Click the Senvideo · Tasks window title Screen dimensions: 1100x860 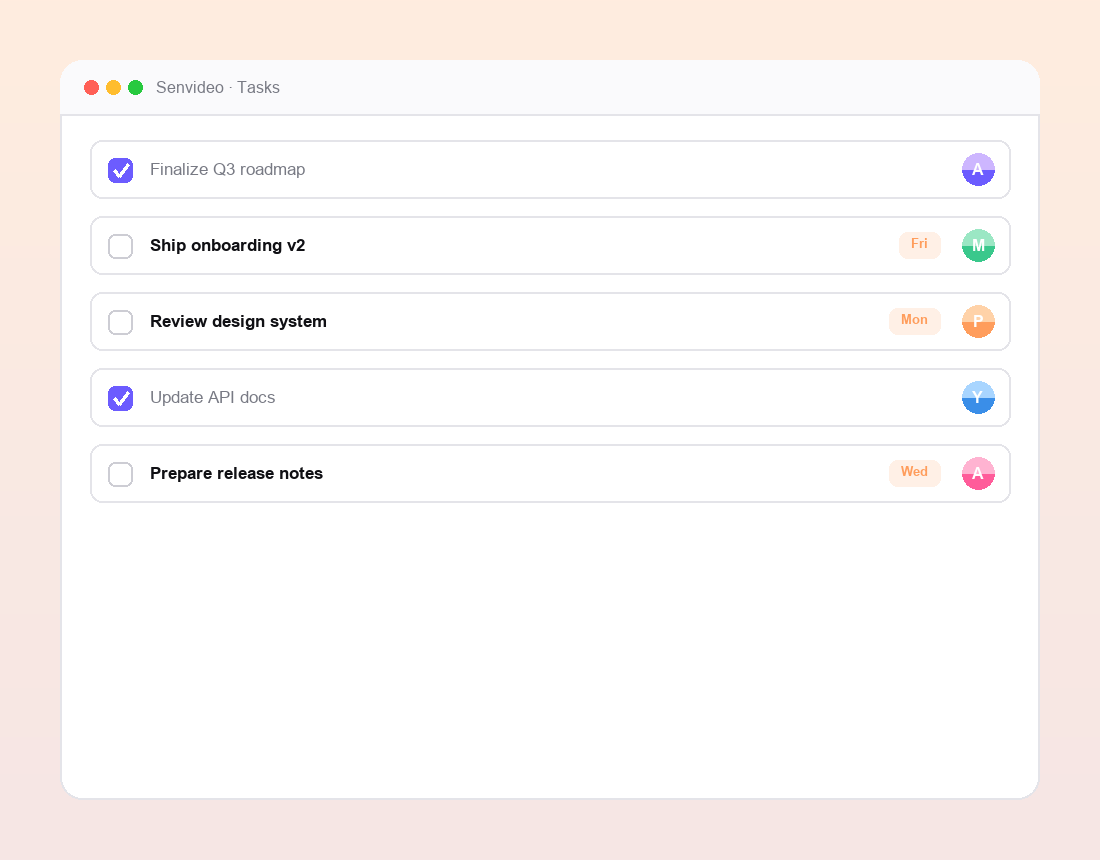217,88
